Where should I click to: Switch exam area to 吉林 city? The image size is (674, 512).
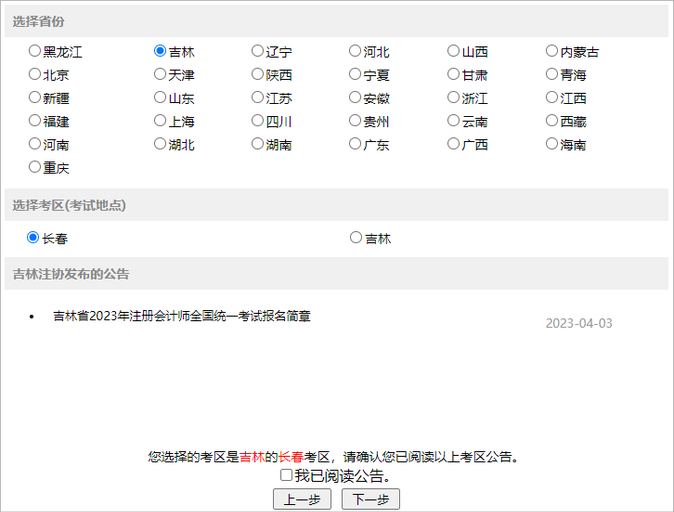coord(356,238)
